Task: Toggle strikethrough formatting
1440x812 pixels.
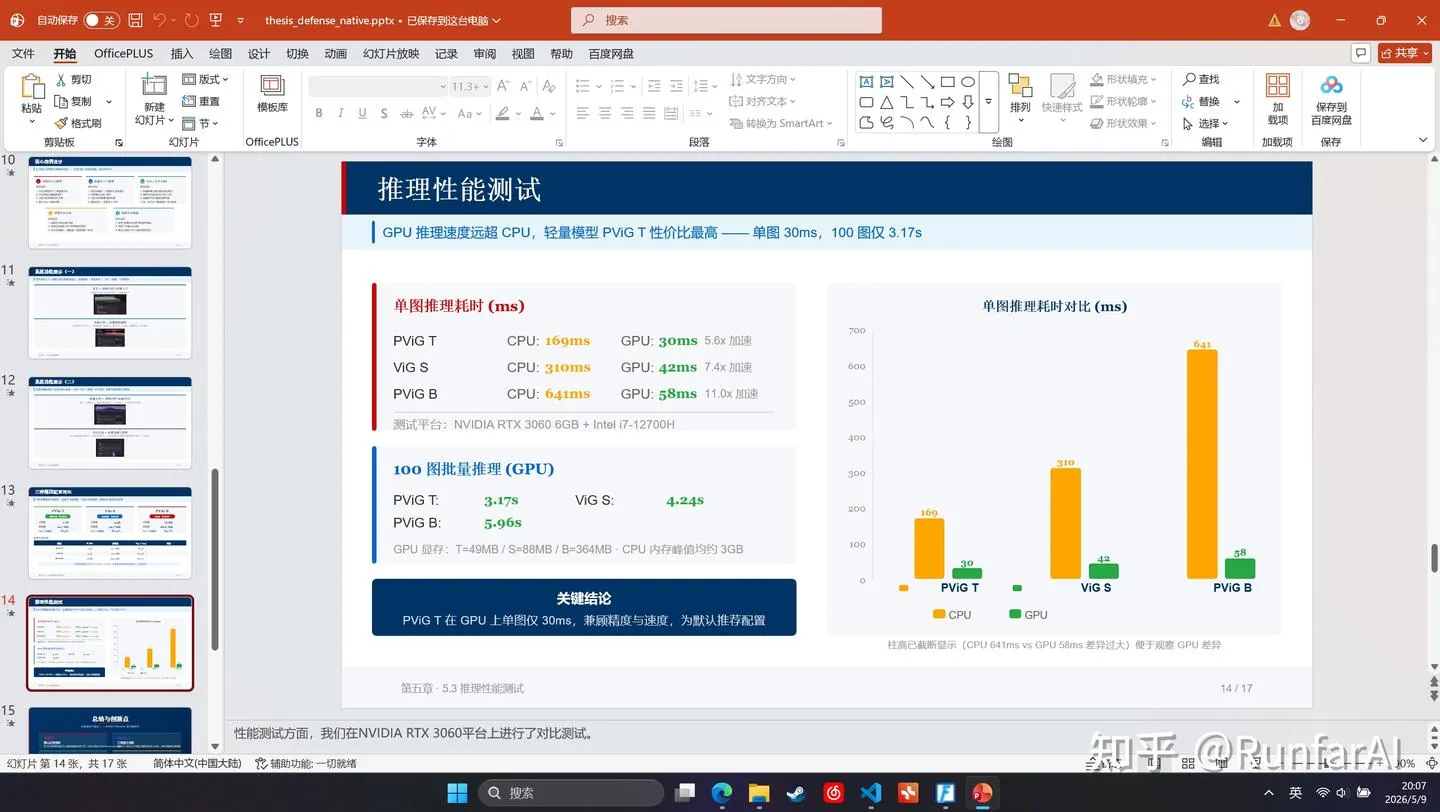Action: point(408,113)
